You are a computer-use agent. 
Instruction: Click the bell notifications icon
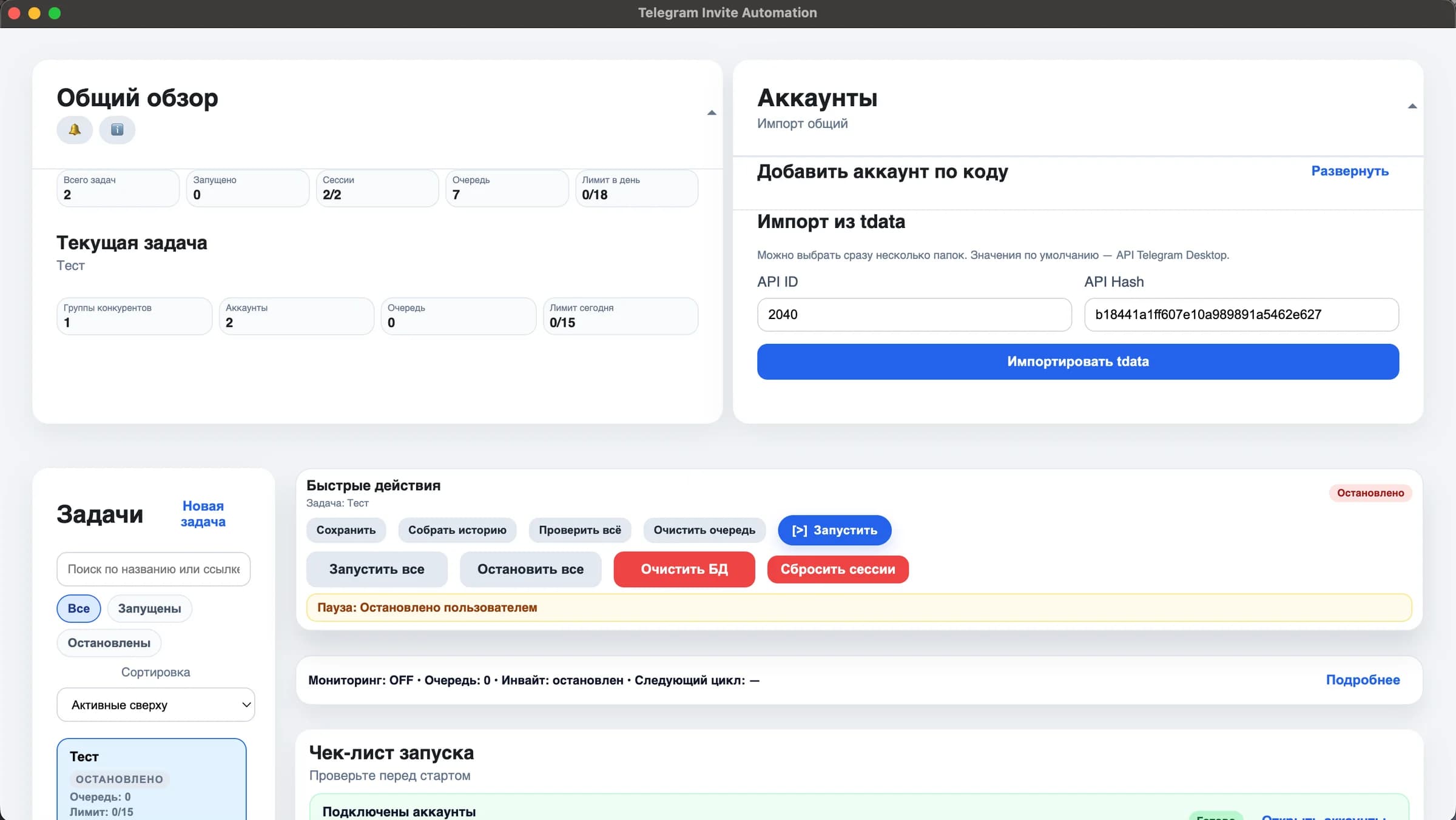75,130
